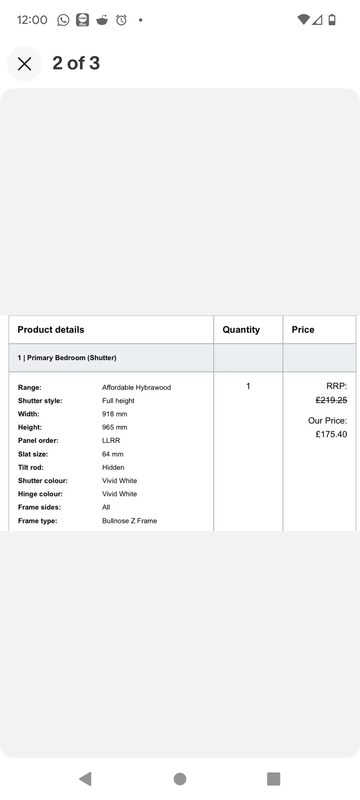The width and height of the screenshot is (360, 800).
Task: Tap the alarm clock status icon
Action: click(121, 20)
